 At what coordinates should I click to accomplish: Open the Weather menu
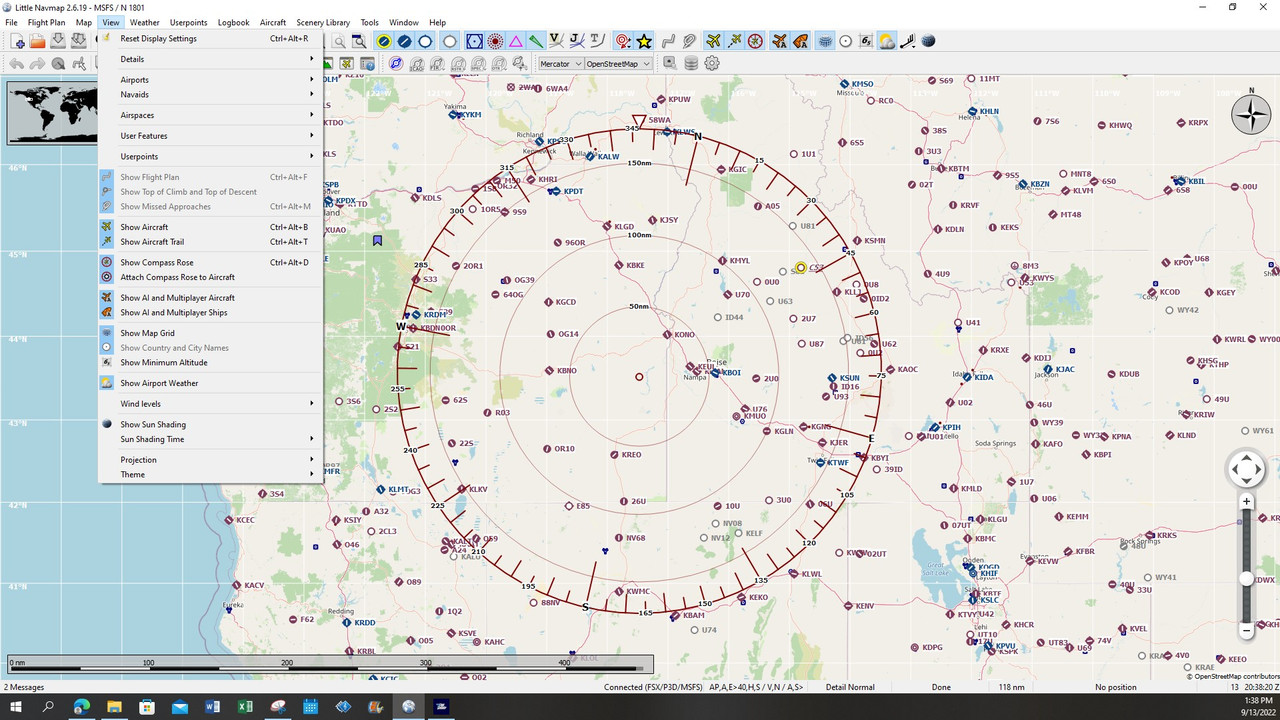point(144,22)
